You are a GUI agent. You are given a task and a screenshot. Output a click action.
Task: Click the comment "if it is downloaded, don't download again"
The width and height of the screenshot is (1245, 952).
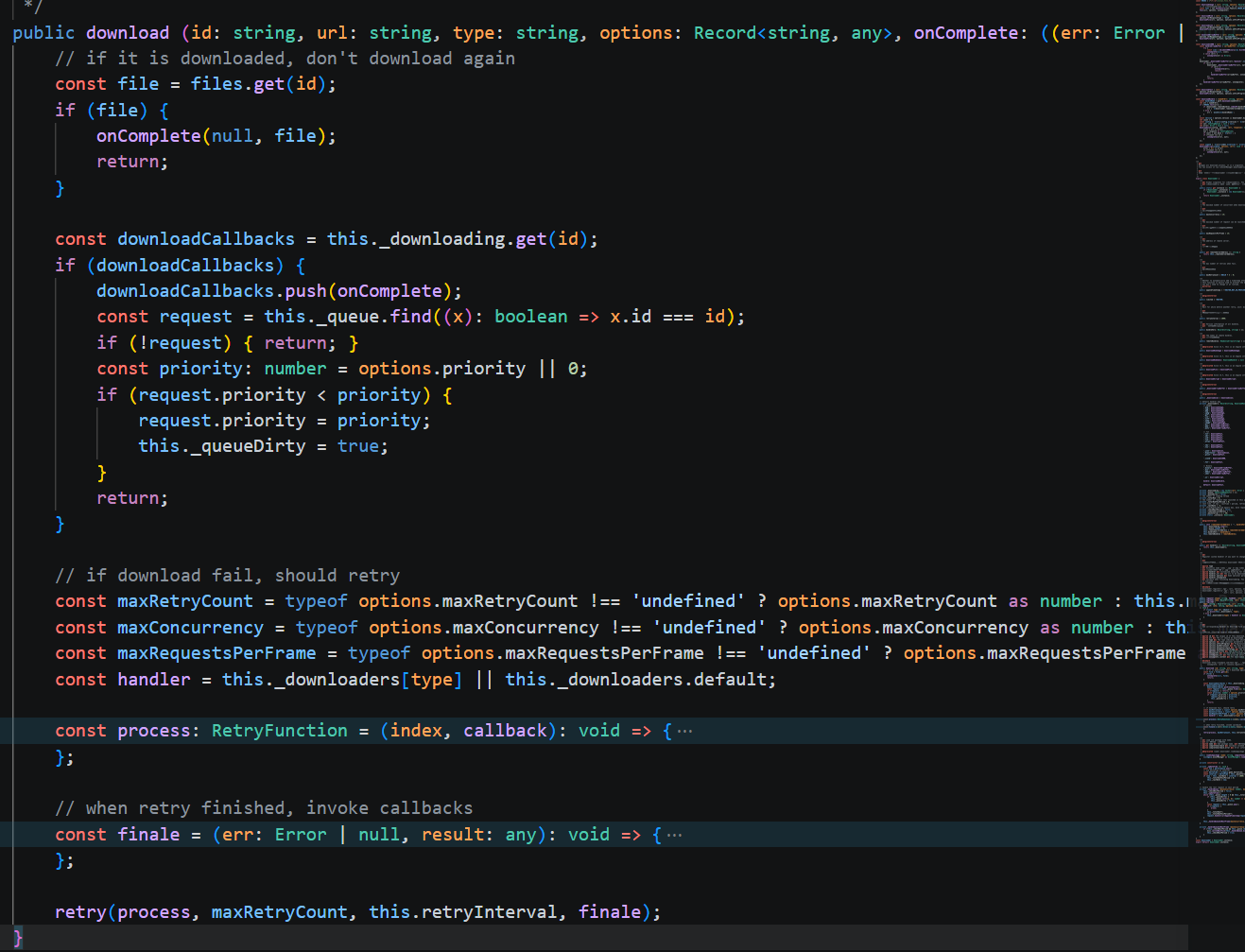[x=285, y=59]
